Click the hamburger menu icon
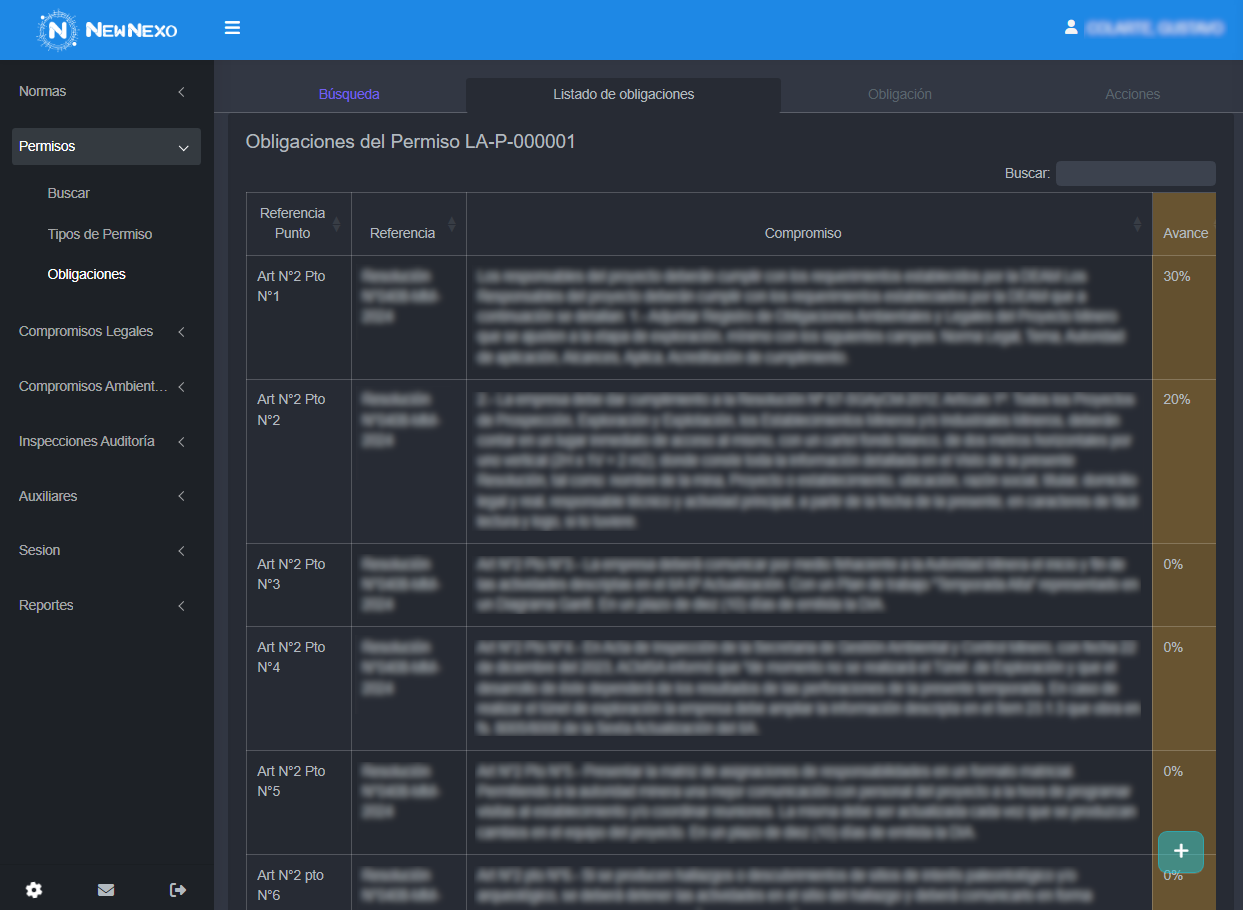The height and width of the screenshot is (910, 1243). pyautogui.click(x=232, y=28)
